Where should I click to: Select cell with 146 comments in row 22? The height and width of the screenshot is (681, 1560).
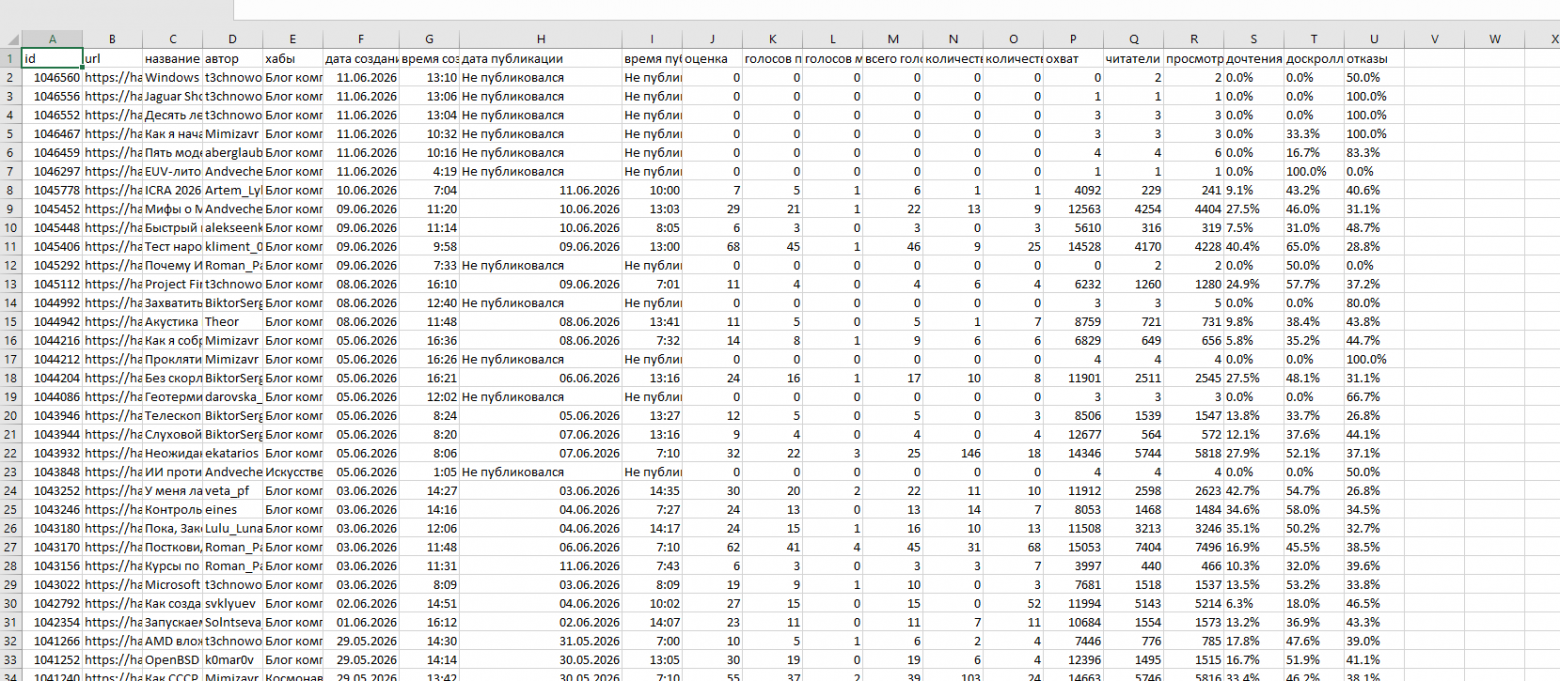pyautogui.click(x=953, y=453)
